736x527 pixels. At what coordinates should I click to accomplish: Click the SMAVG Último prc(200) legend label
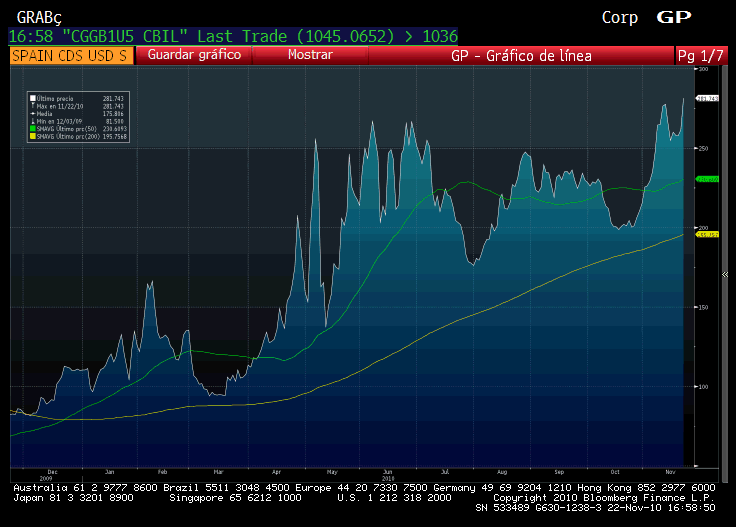[68, 136]
